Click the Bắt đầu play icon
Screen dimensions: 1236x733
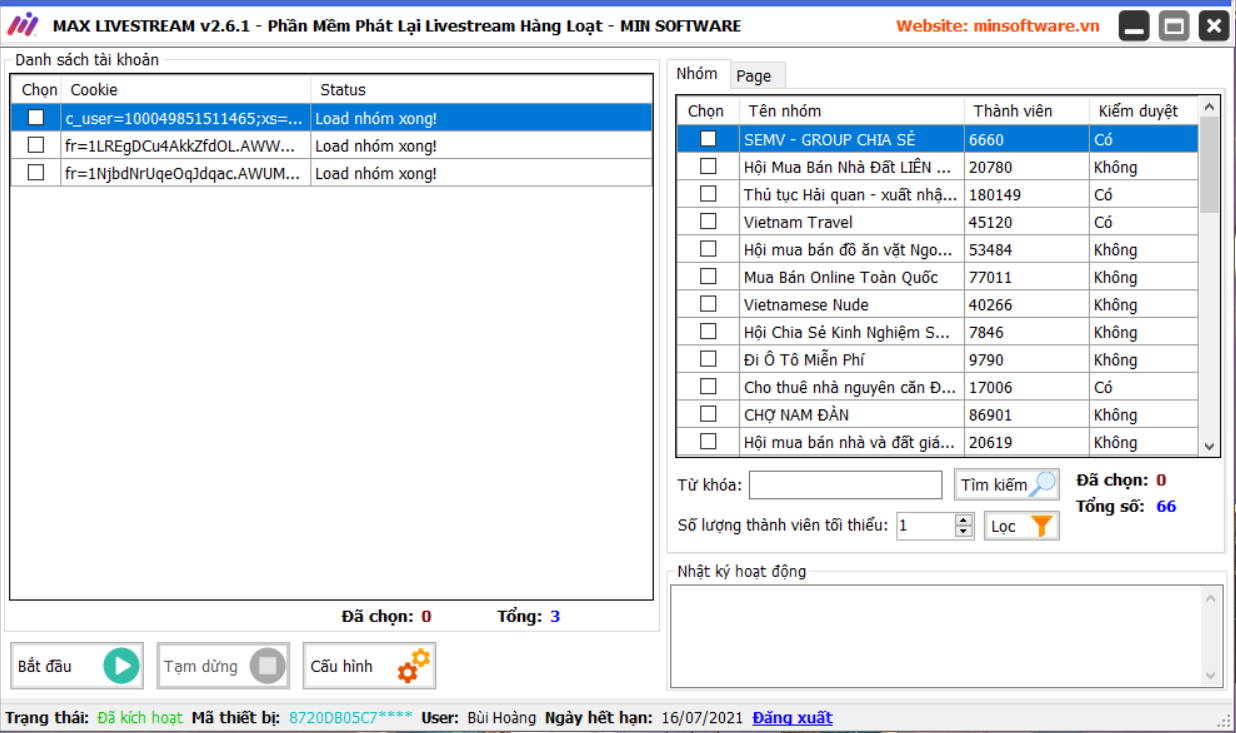(x=121, y=666)
